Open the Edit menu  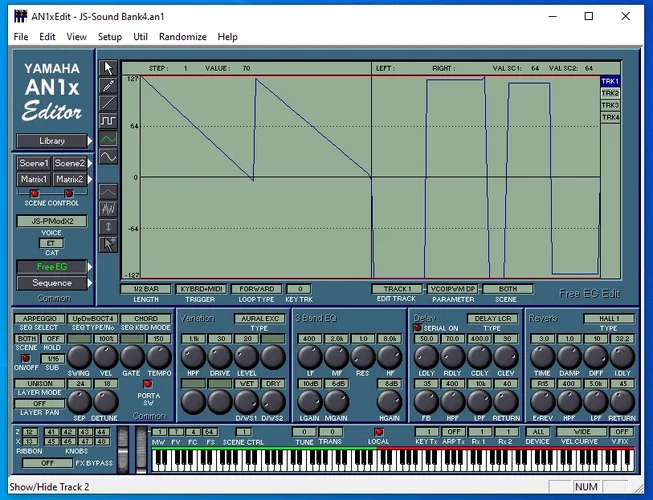coord(47,37)
